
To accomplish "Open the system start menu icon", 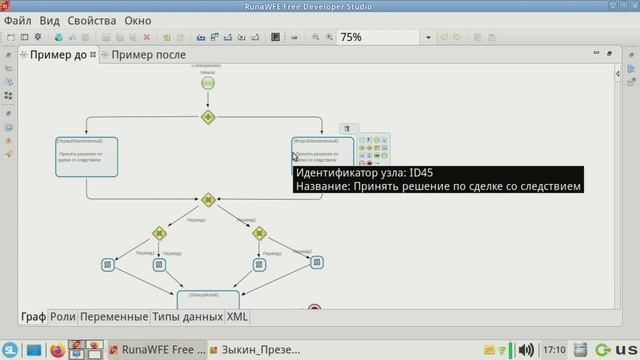I will tap(10, 350).
